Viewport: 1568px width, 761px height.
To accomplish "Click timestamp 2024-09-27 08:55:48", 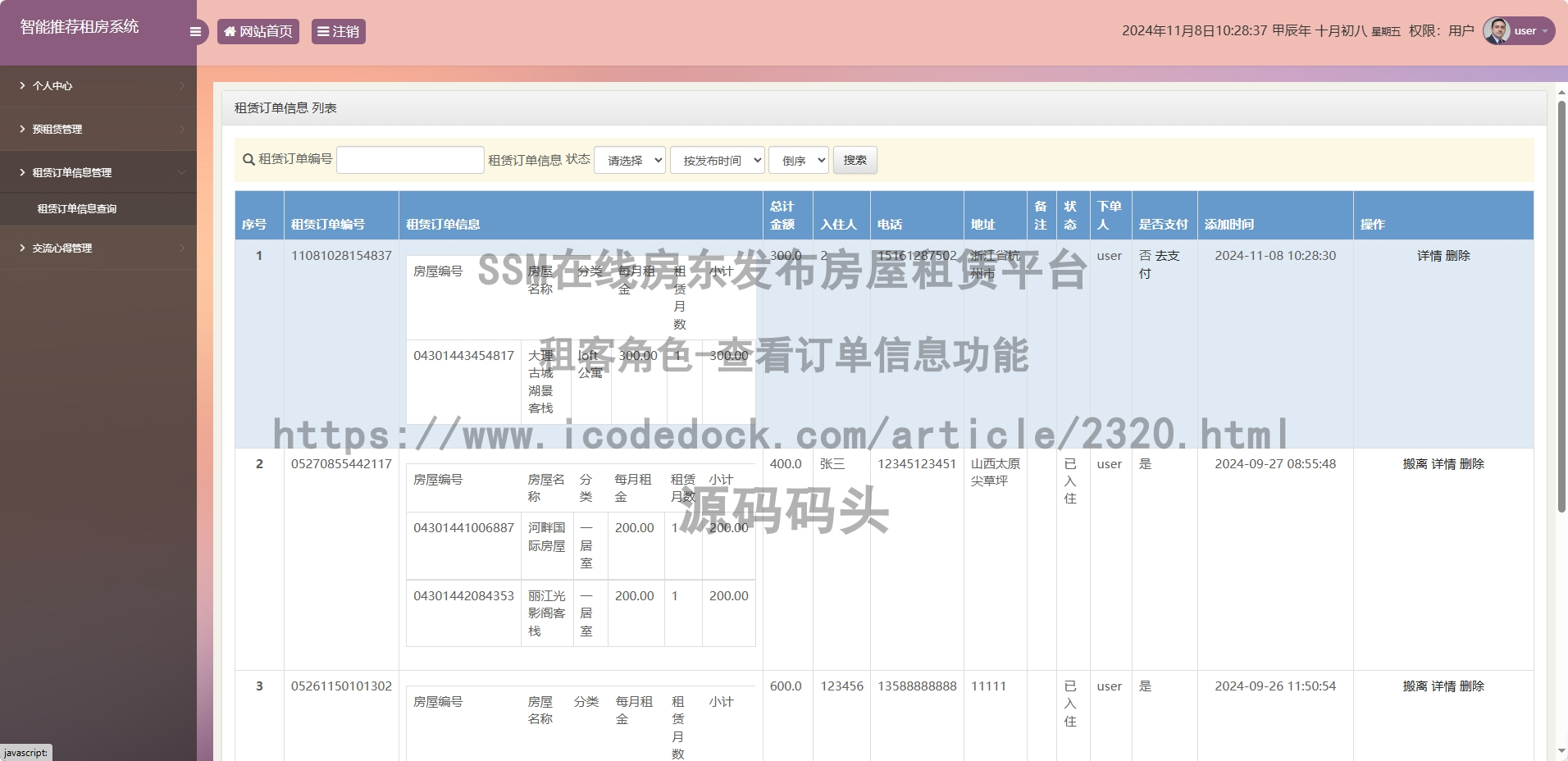I will 1275,464.
